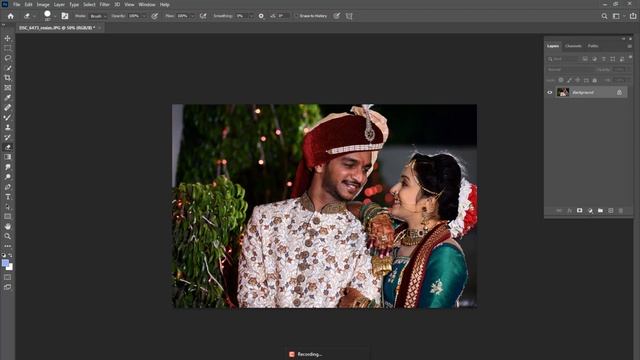
Task: Select the Spot Healing Brush tool
Action: [7, 107]
